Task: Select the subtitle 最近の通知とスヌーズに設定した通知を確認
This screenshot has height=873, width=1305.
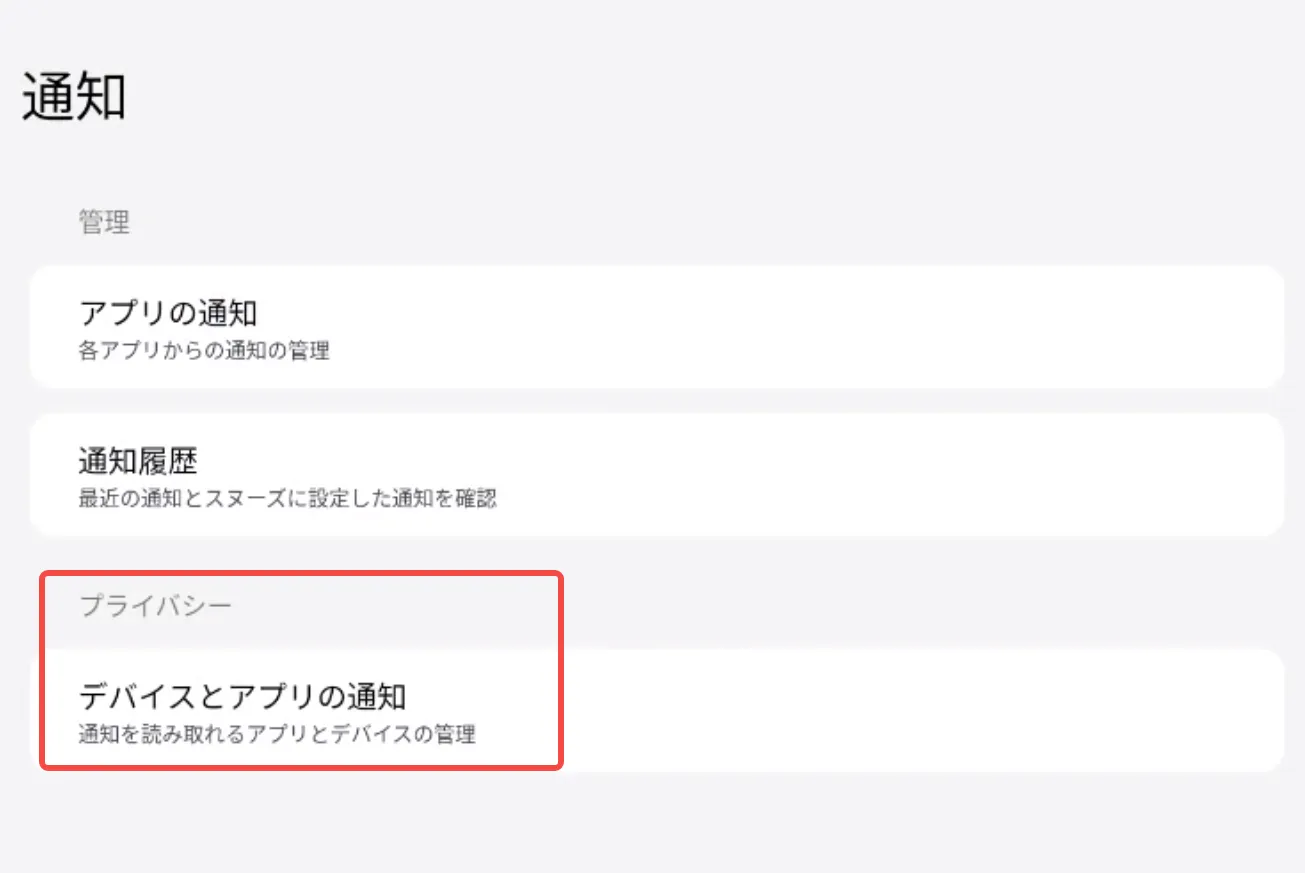Action: [287, 498]
